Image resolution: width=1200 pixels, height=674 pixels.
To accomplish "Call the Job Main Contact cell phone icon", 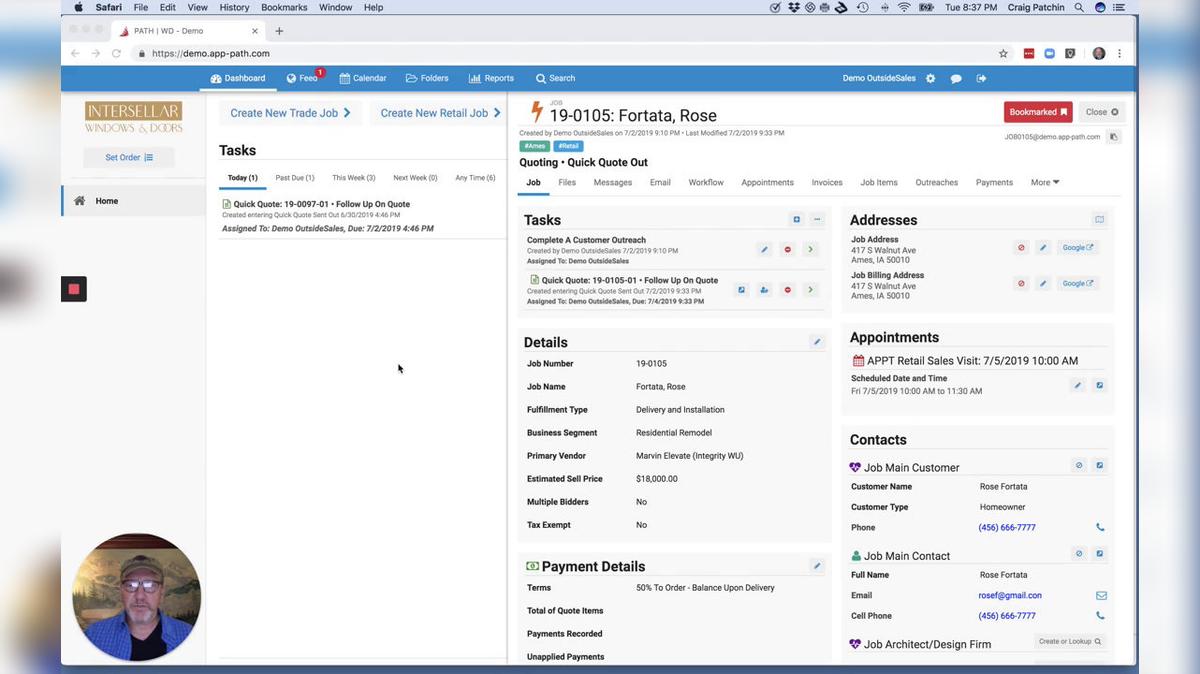I will coord(1101,616).
